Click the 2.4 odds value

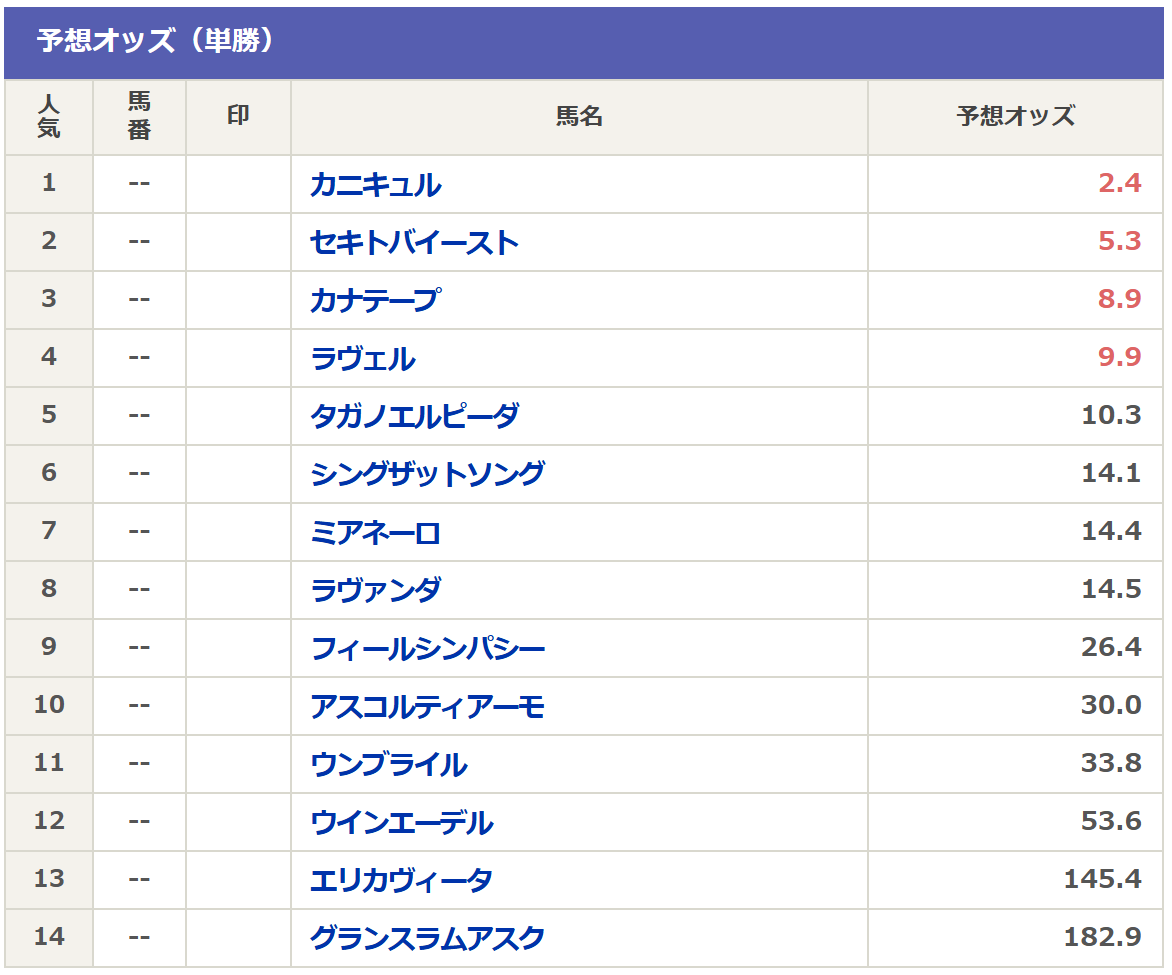coord(1119,185)
